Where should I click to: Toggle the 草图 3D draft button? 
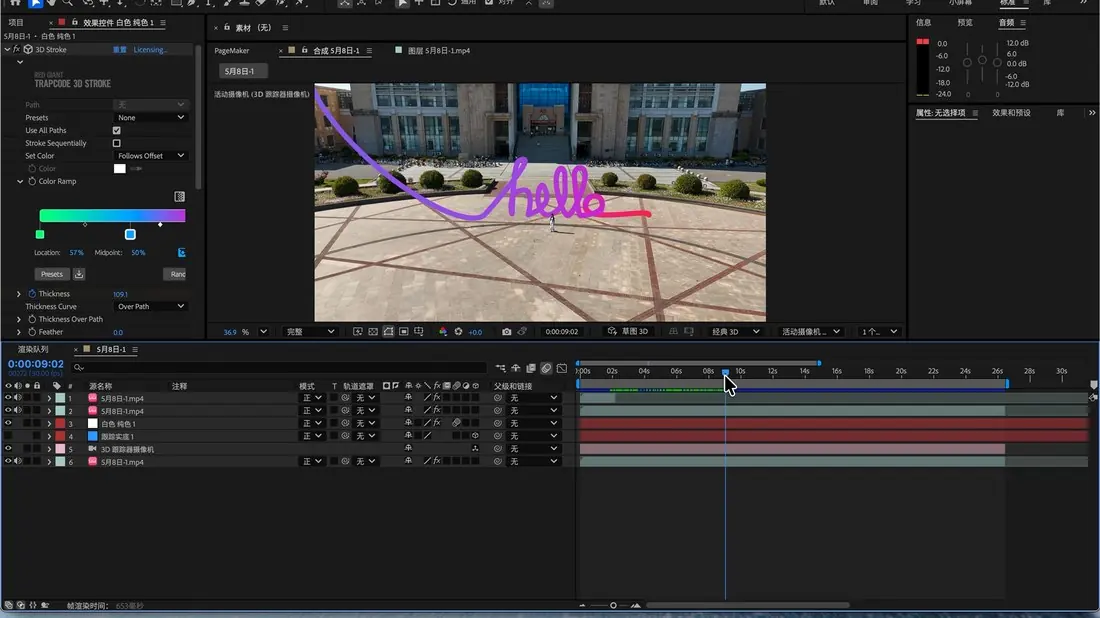(629, 332)
